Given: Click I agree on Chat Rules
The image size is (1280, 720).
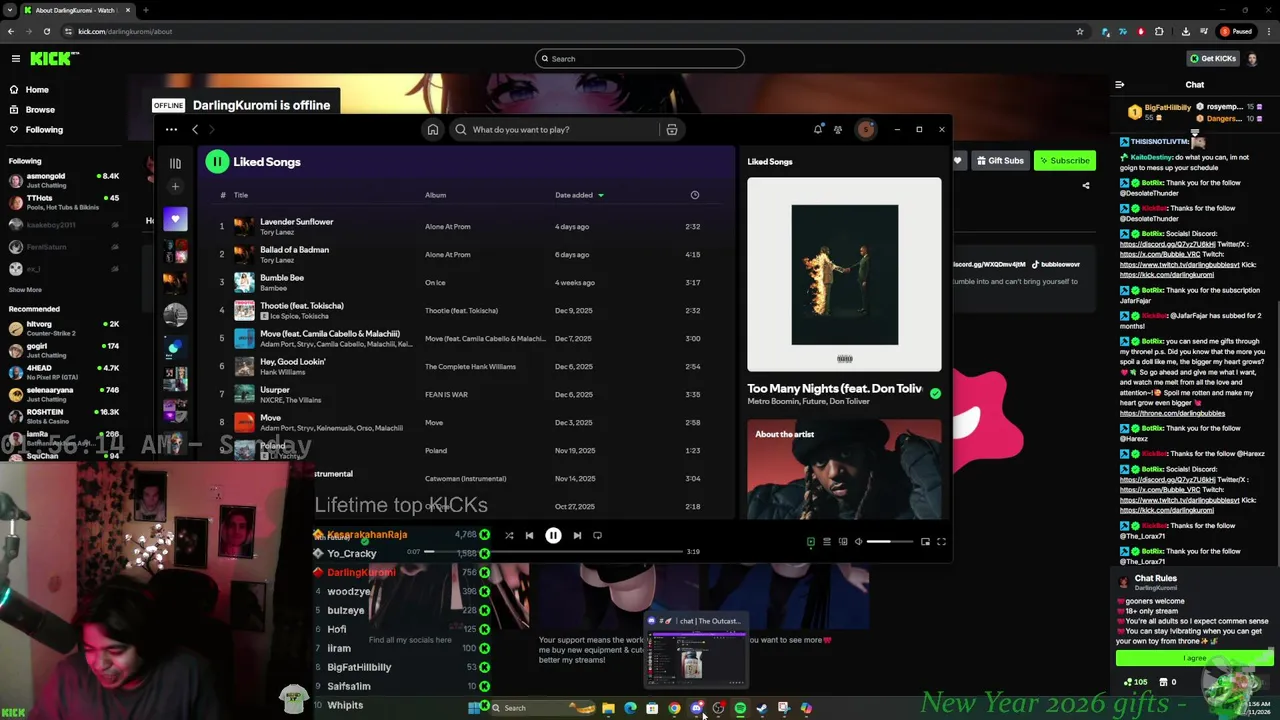Looking at the screenshot, I should pos(1194,658).
